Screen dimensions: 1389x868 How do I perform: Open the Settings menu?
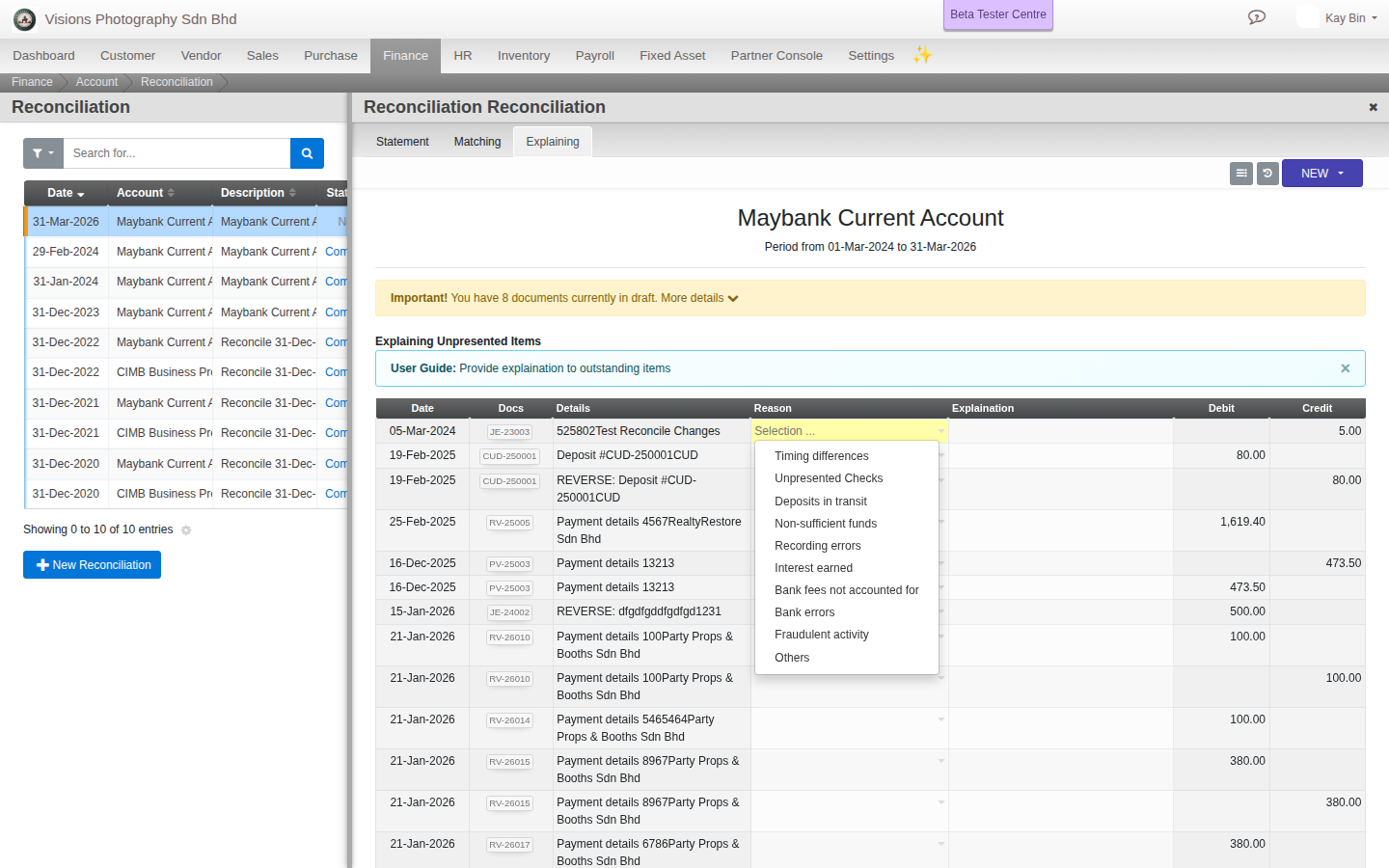point(871,56)
